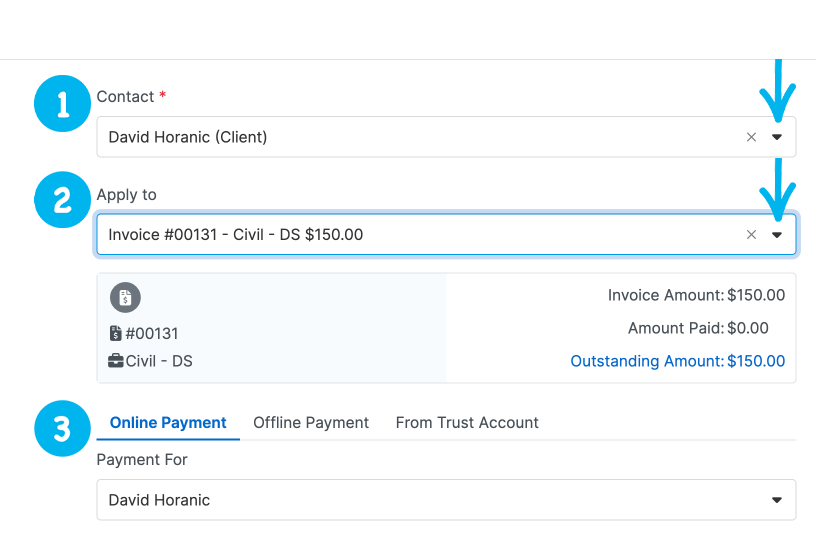
Task: Switch to the Offline Payment tab
Action: click(x=311, y=423)
